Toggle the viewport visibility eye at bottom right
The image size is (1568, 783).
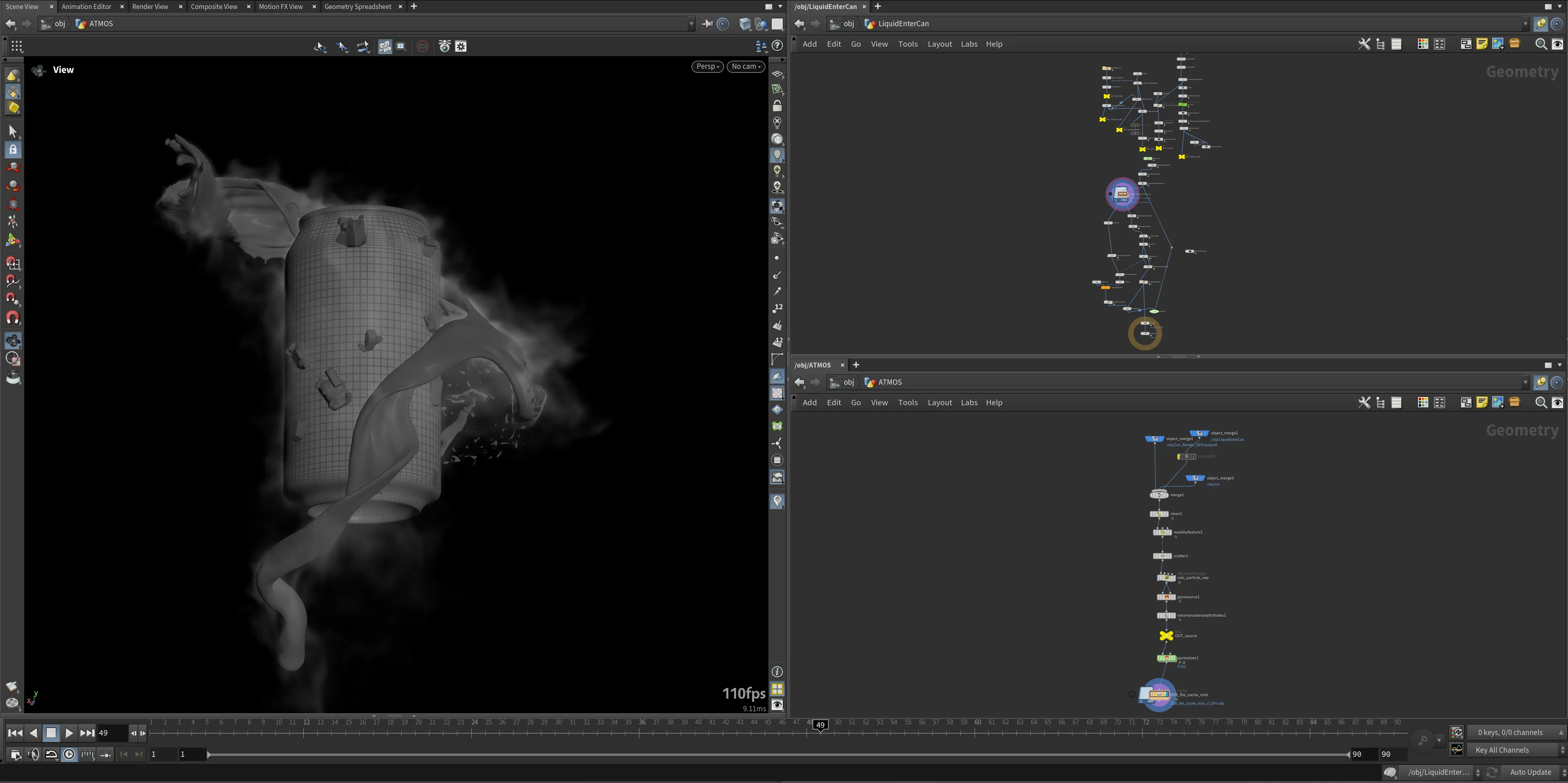click(x=777, y=704)
